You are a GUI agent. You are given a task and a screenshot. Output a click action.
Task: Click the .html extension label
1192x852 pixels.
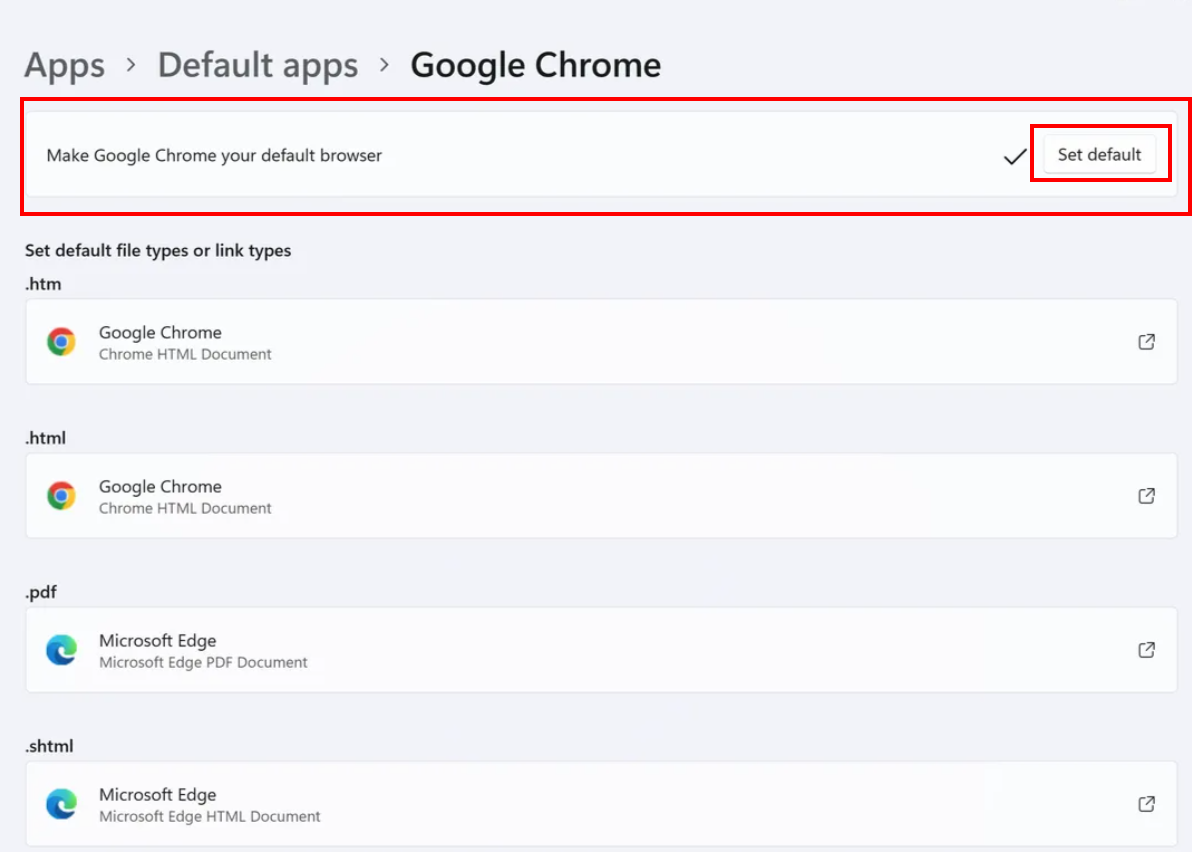(x=46, y=439)
